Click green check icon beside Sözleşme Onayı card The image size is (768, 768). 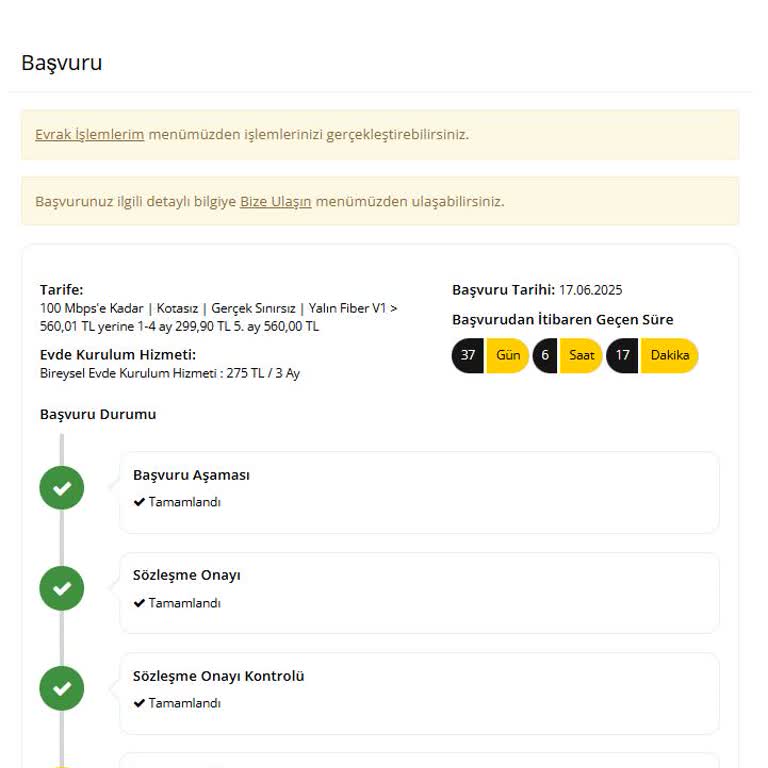pos(62,588)
